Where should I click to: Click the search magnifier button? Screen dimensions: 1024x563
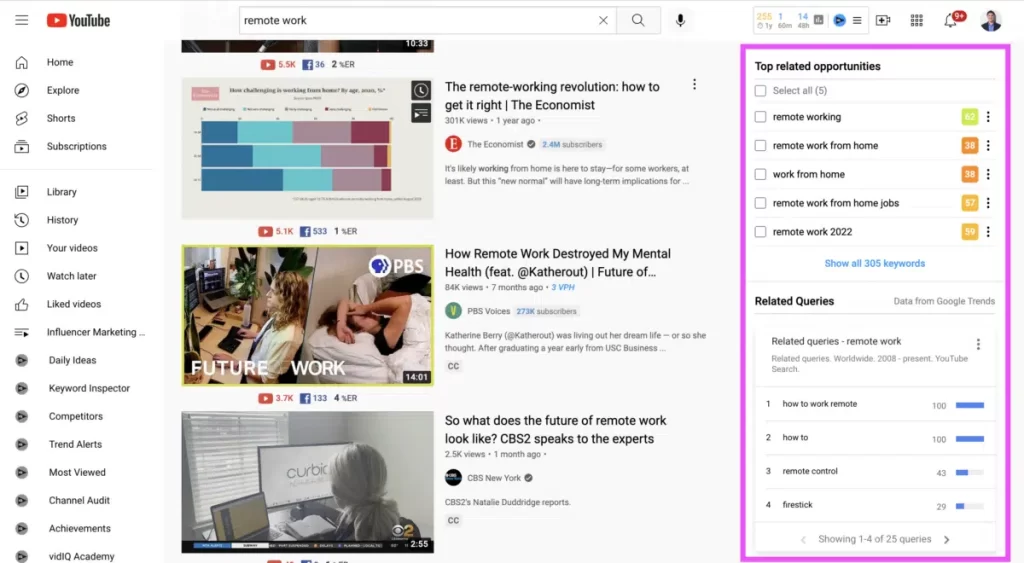click(638, 20)
